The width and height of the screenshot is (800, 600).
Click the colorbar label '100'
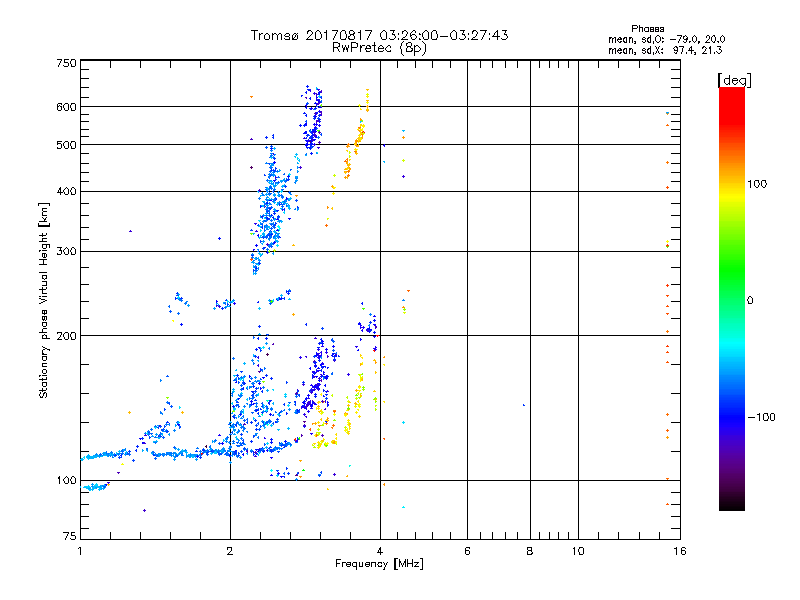[x=757, y=184]
